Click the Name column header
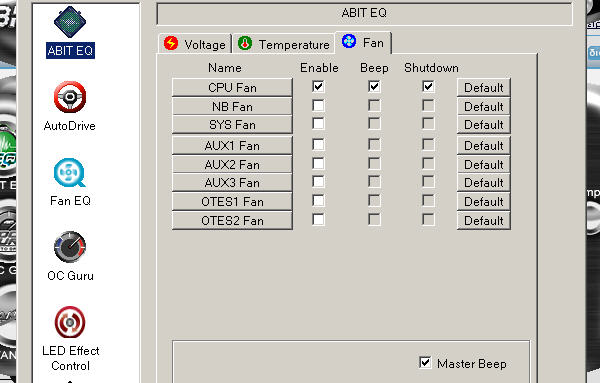Screen dimensions: 600x383 (x=225, y=68)
